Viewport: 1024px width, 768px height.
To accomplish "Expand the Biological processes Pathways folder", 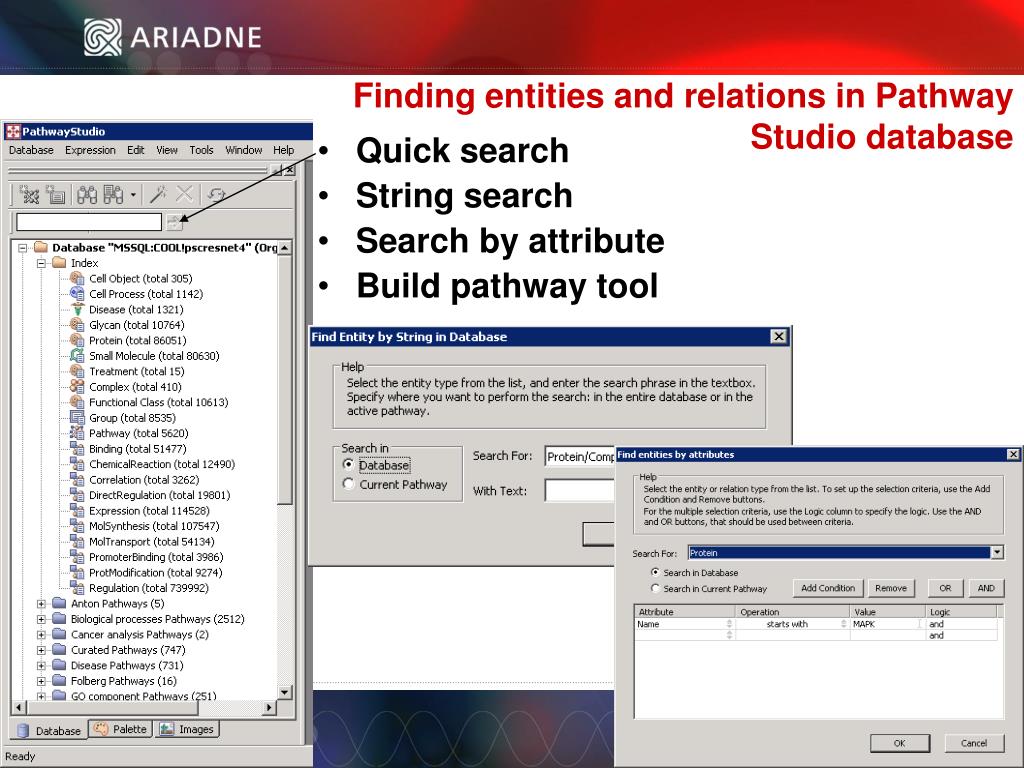I will (41, 619).
